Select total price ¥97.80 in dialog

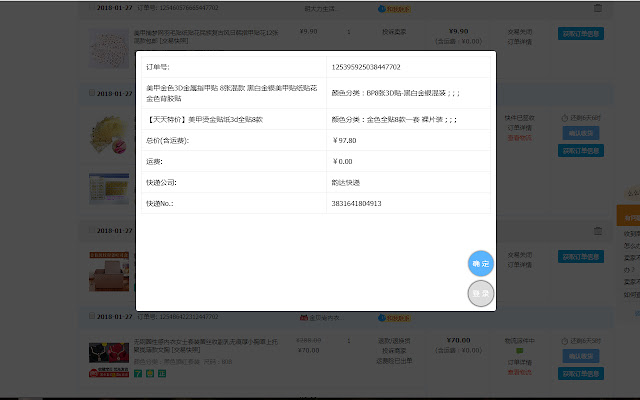[344, 140]
